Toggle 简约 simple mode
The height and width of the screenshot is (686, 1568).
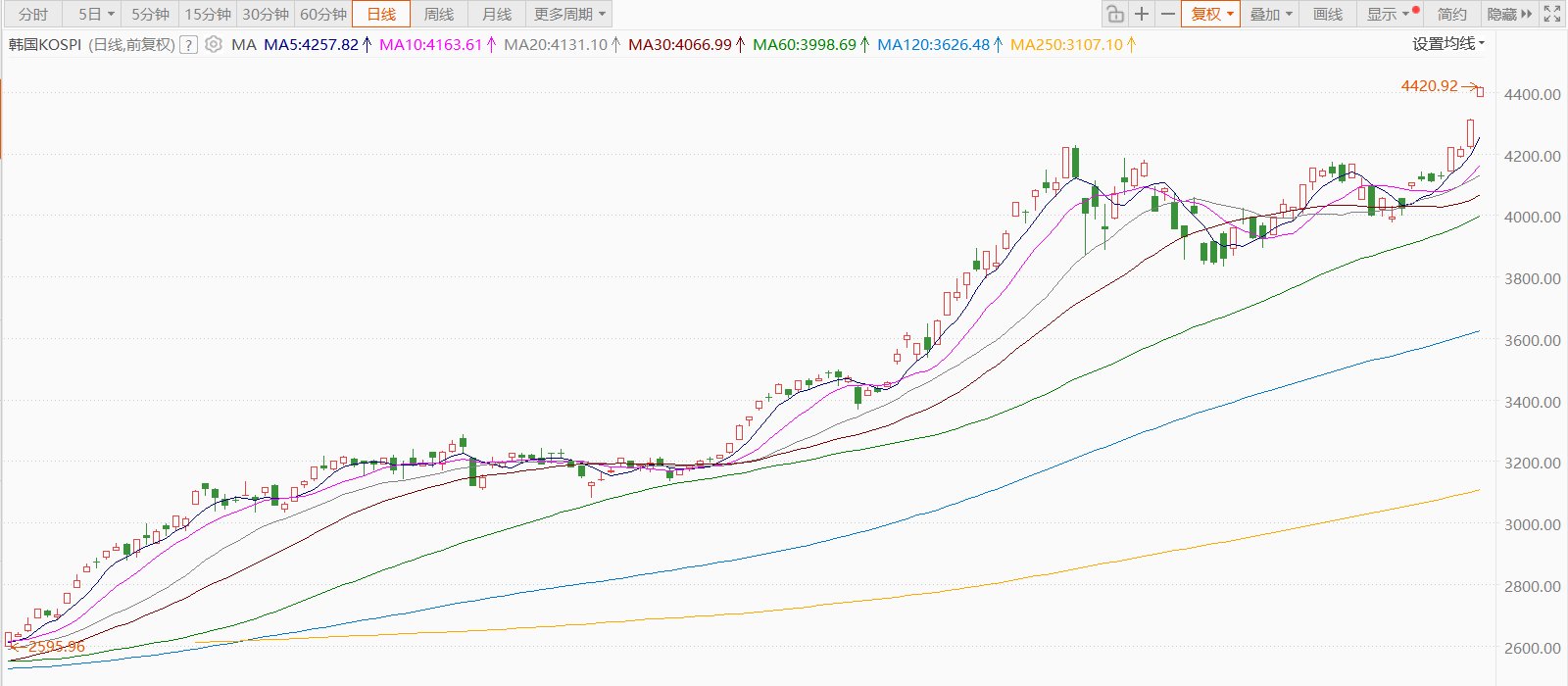point(1452,14)
